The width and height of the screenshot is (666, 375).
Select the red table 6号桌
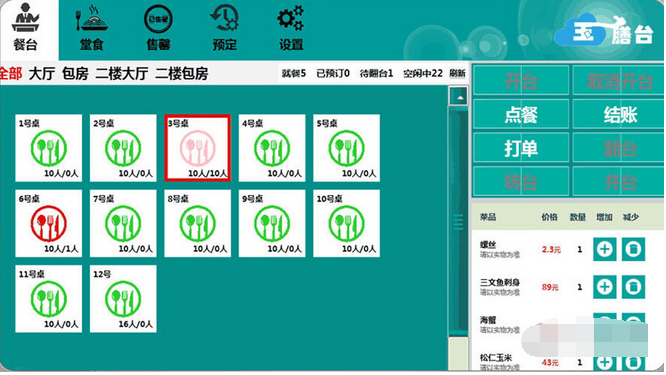pyautogui.click(x=48, y=223)
